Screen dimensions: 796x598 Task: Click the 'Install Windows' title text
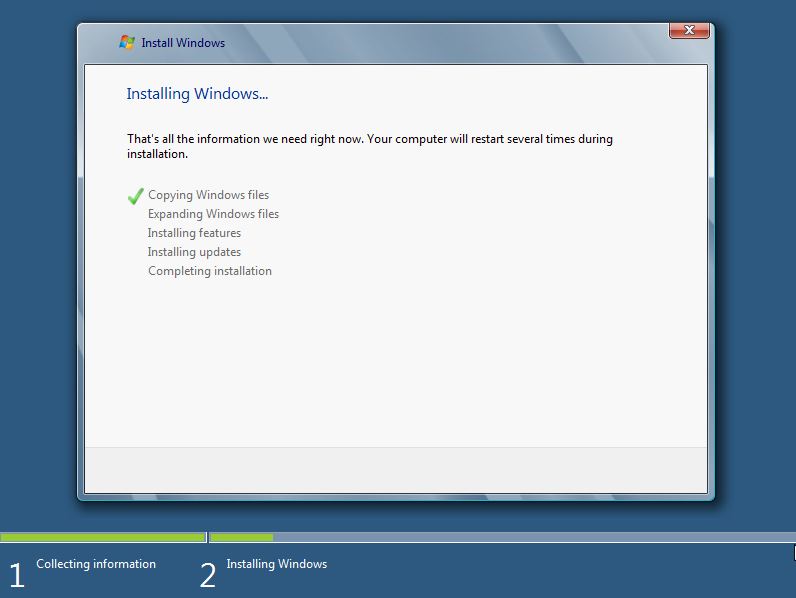(x=183, y=43)
